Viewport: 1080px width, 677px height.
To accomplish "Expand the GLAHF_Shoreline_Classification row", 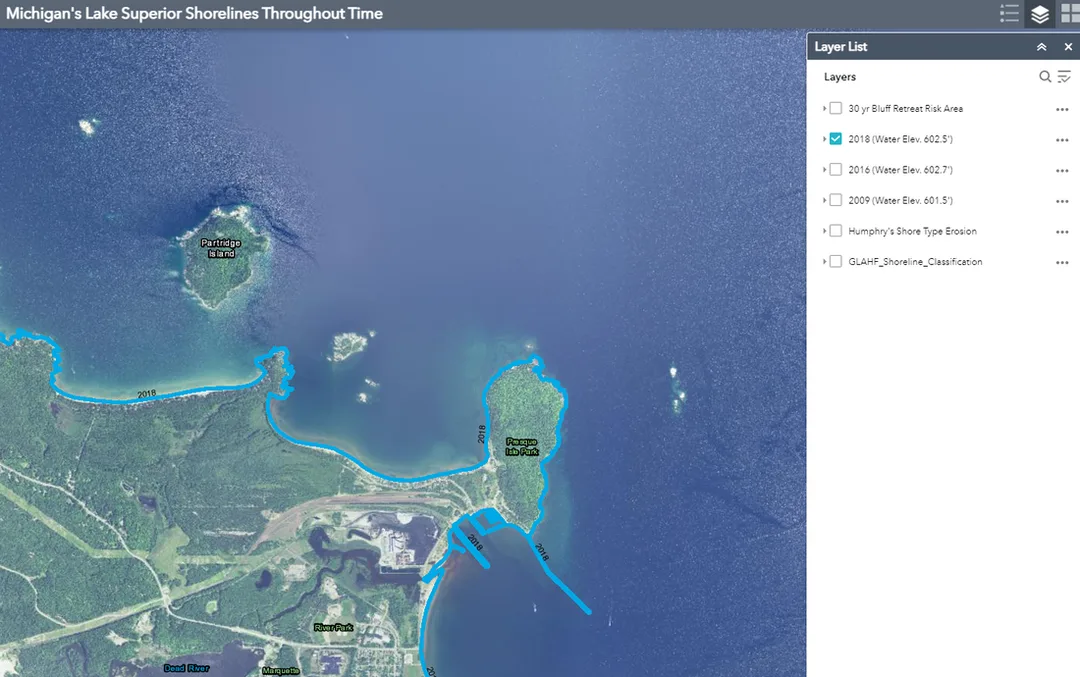I will [824, 261].
